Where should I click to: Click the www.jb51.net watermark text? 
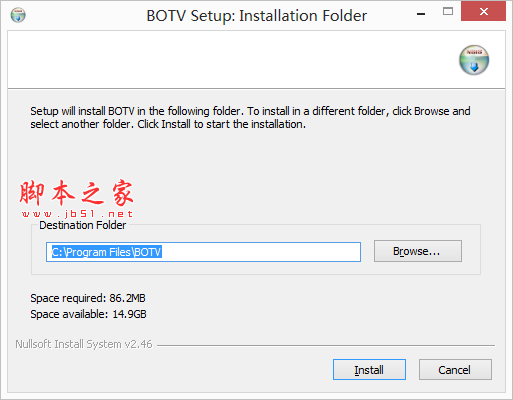[77, 214]
